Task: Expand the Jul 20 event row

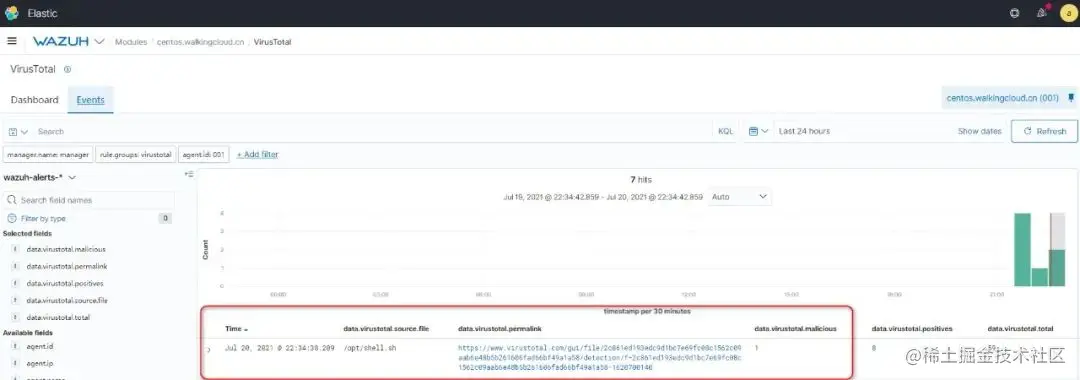Action: (x=209, y=350)
